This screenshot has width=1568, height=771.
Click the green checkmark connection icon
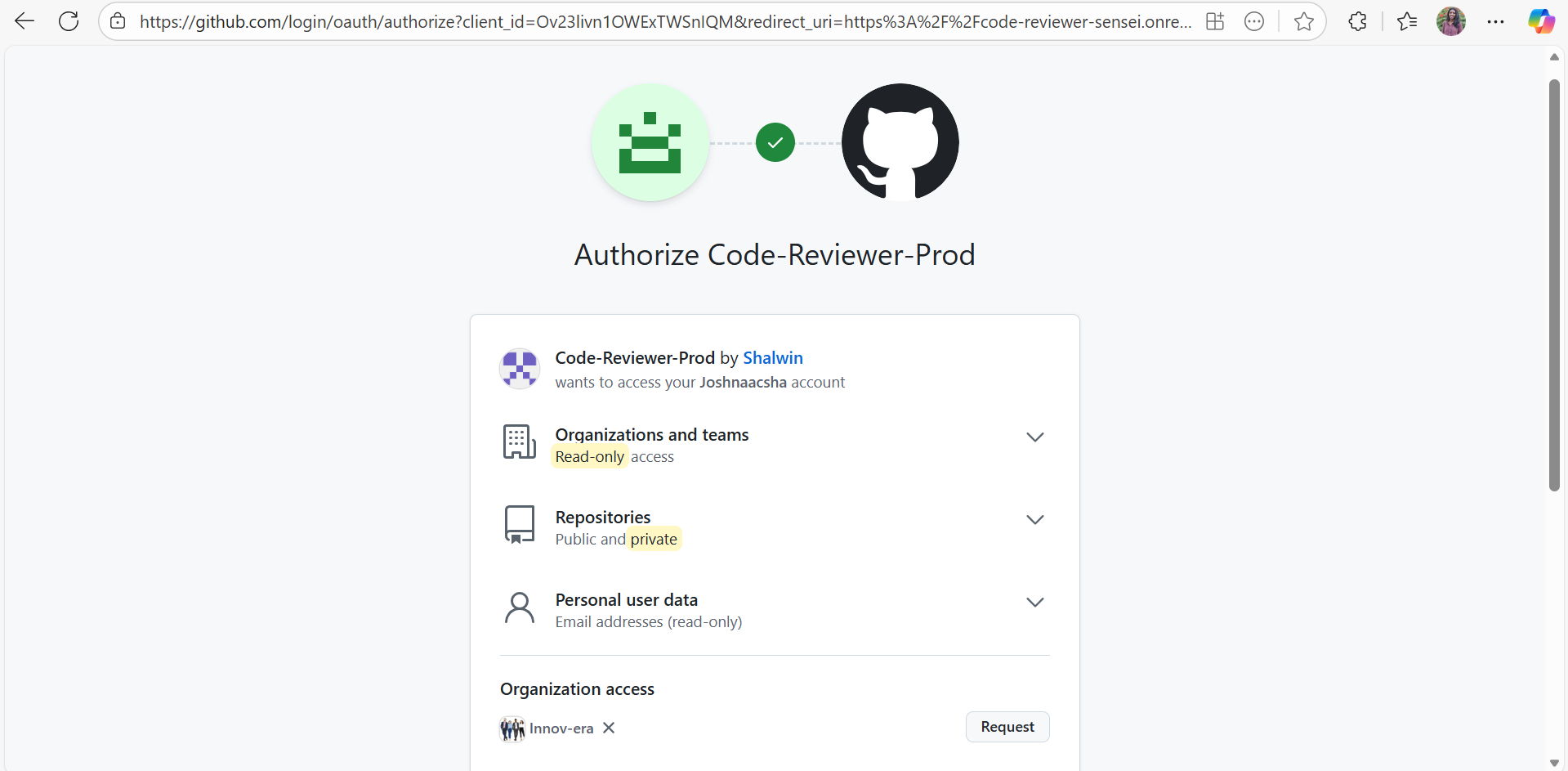pyautogui.click(x=775, y=143)
